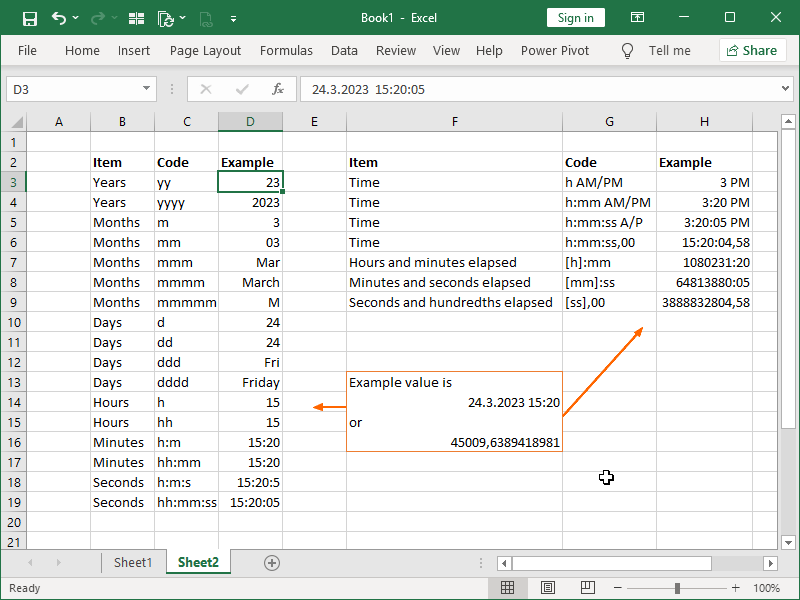The width and height of the screenshot is (800, 600).
Task: Click the Share button
Action: 752,50
